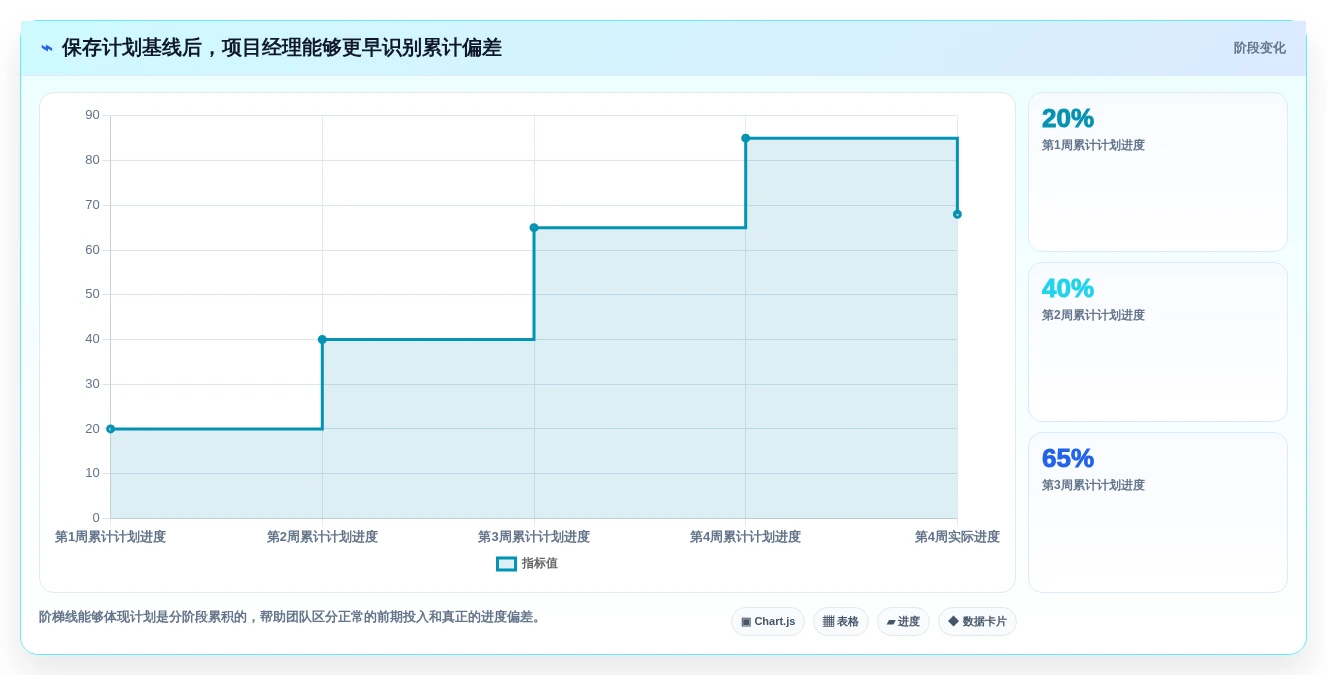Toggle the 指标值 legend item
This screenshot has height=675, width=1327.
(x=527, y=563)
